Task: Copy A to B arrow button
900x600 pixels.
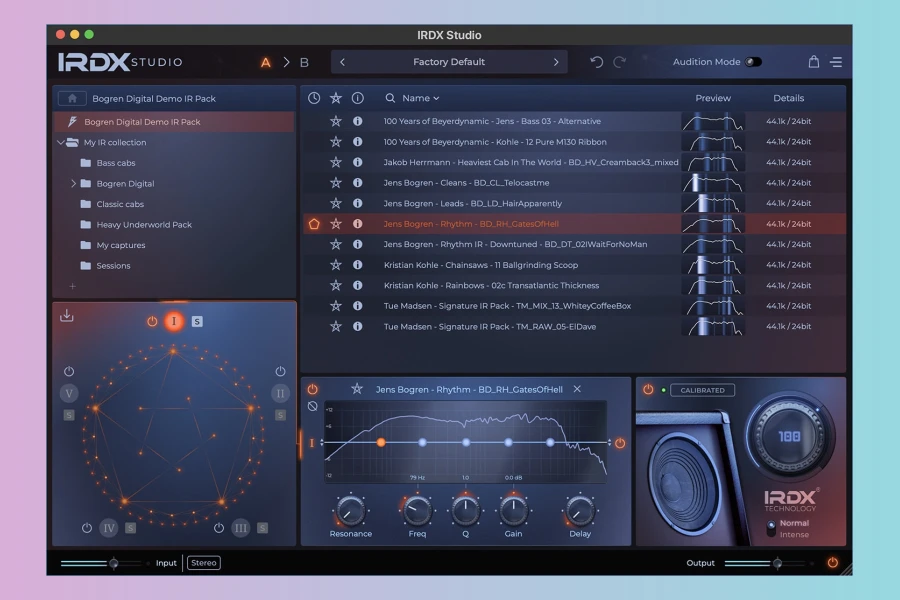Action: pos(286,62)
